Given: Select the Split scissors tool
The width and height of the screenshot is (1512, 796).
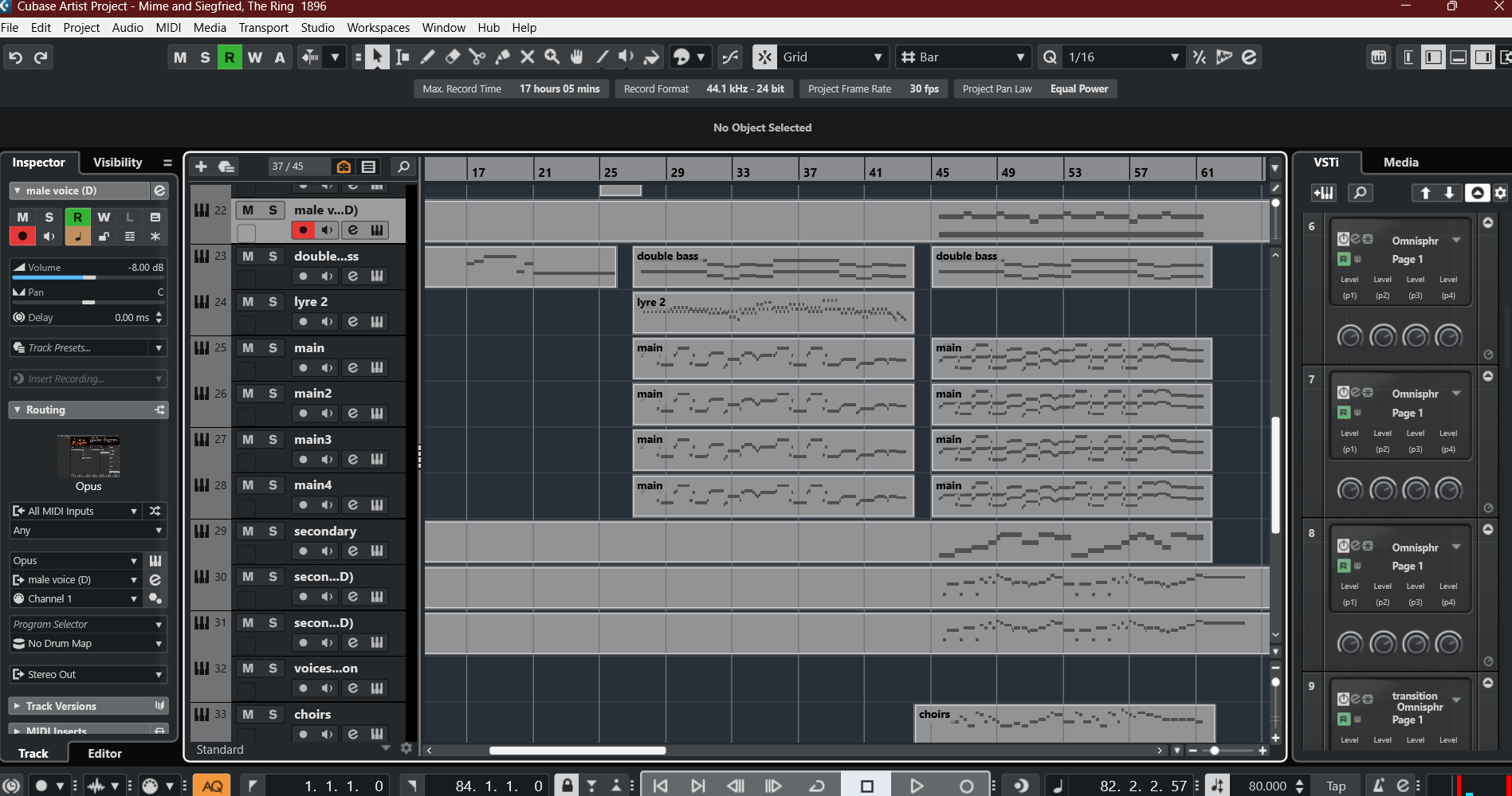Looking at the screenshot, I should tap(477, 57).
